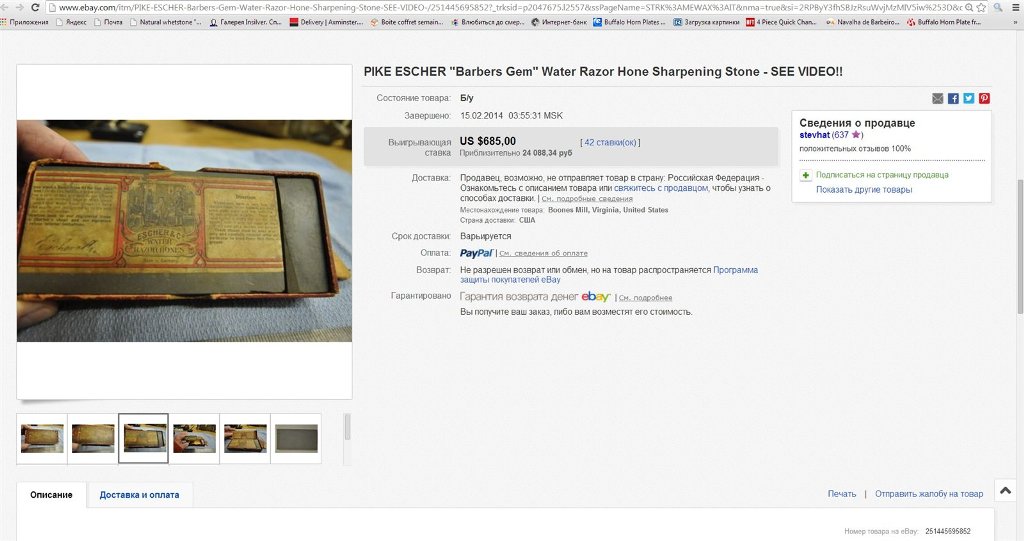Share listing on Pinterest icon
This screenshot has width=1024, height=541.
tap(984, 99)
